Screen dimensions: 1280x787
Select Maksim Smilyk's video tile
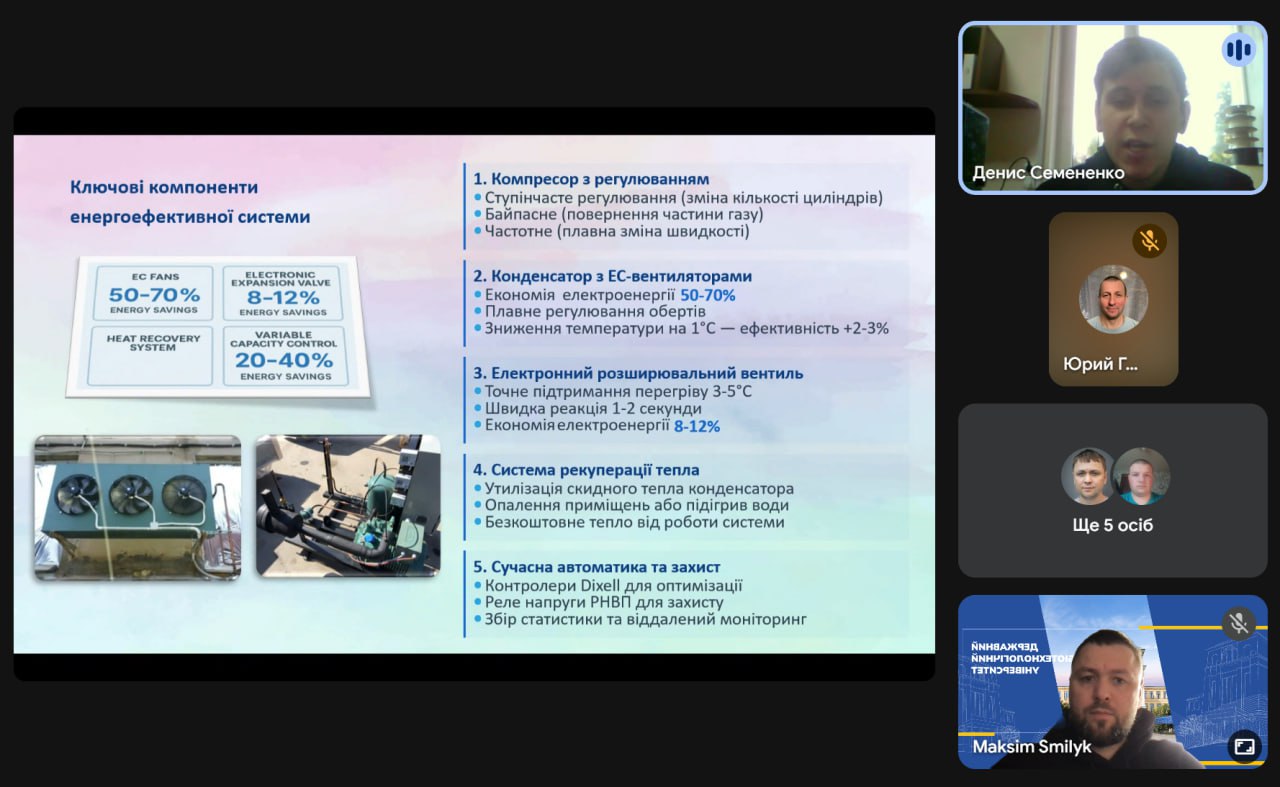1112,680
